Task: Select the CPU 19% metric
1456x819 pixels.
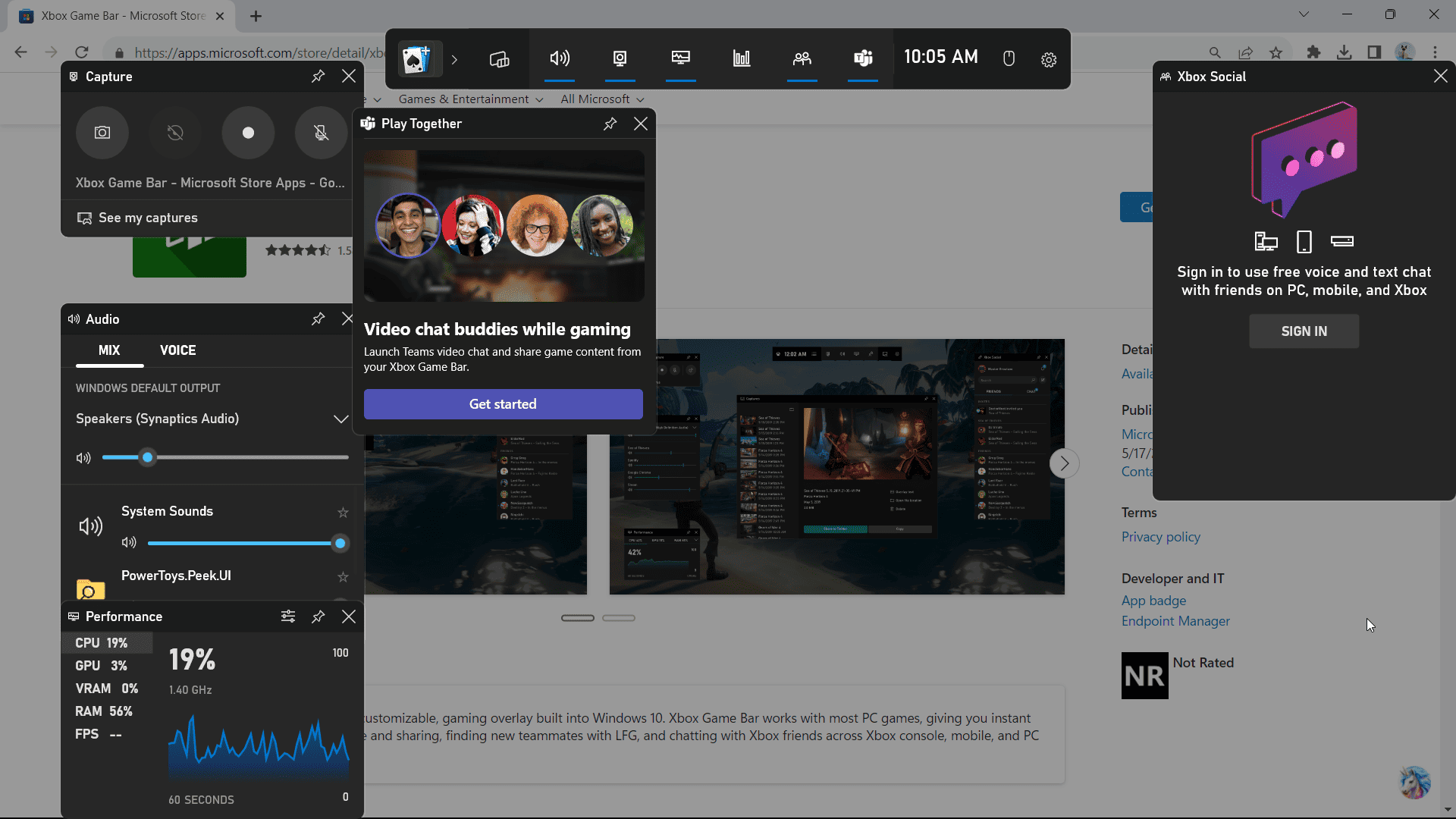Action: coord(107,643)
